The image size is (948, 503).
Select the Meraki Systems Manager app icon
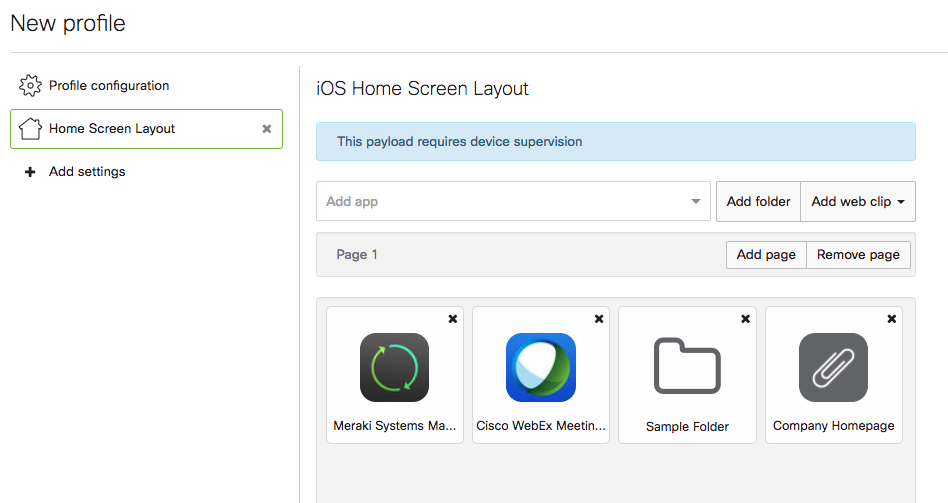[394, 368]
